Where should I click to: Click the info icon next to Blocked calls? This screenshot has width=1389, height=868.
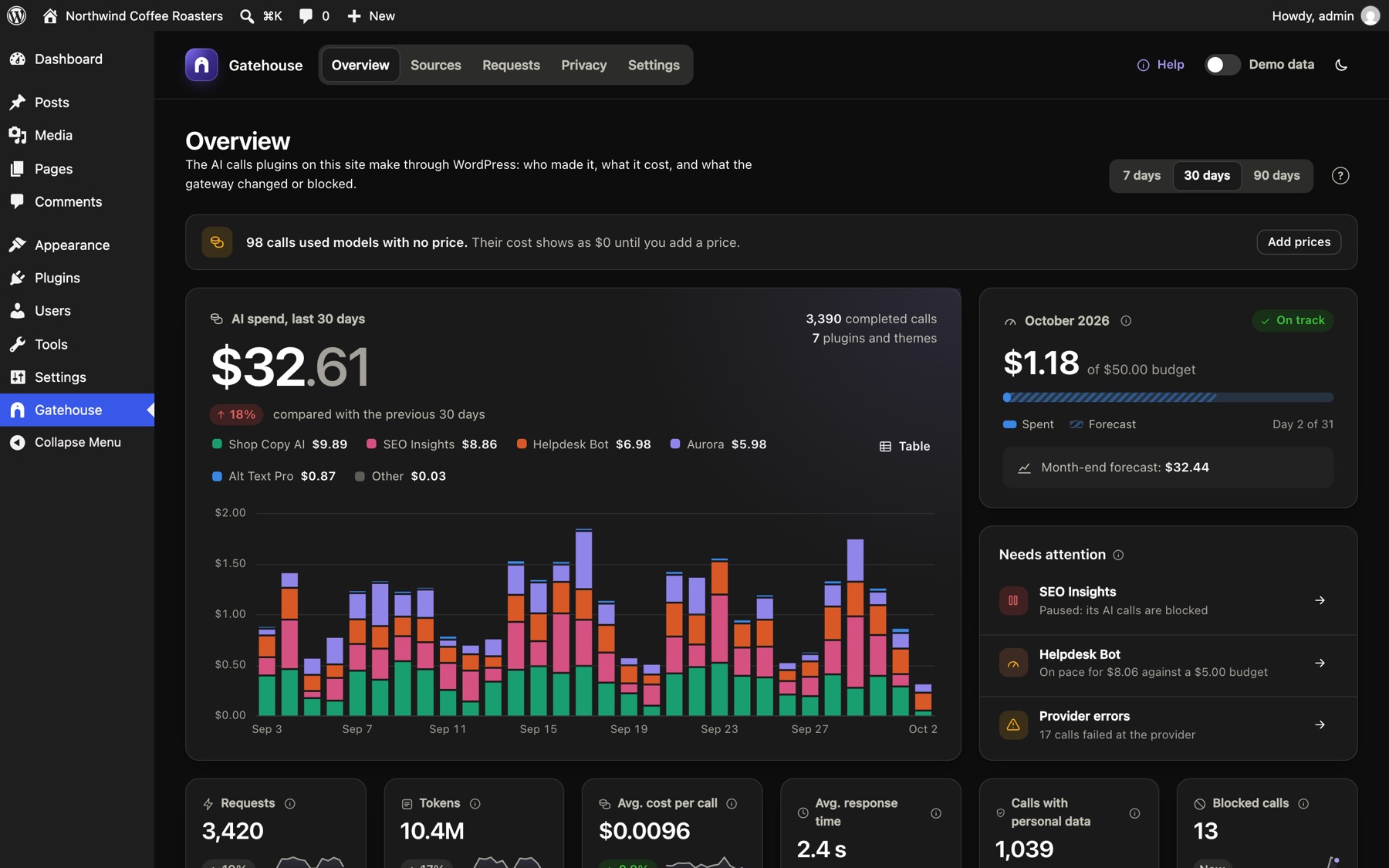1303,803
